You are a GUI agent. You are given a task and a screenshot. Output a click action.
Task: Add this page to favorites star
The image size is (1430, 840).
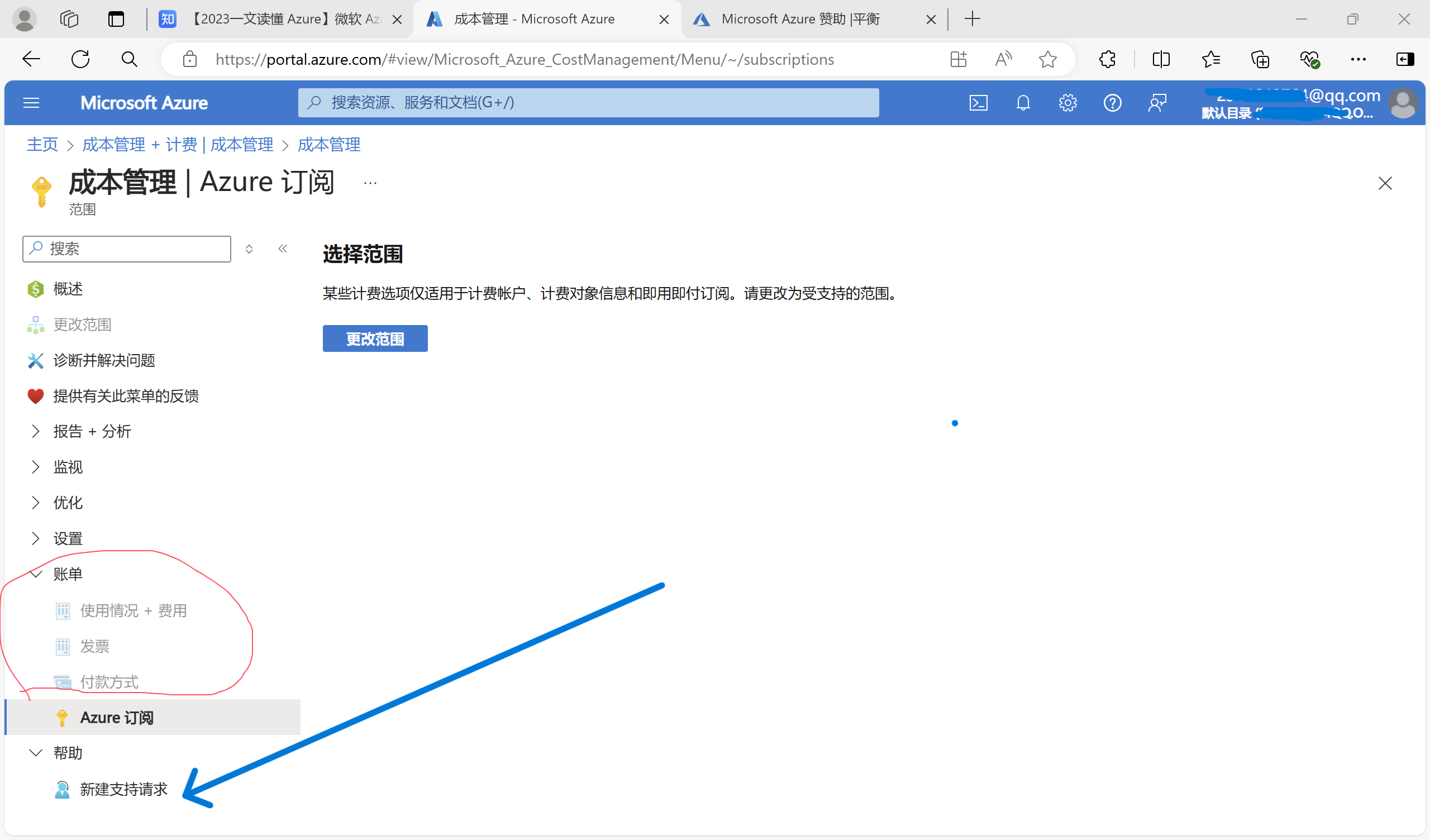coord(1047,59)
